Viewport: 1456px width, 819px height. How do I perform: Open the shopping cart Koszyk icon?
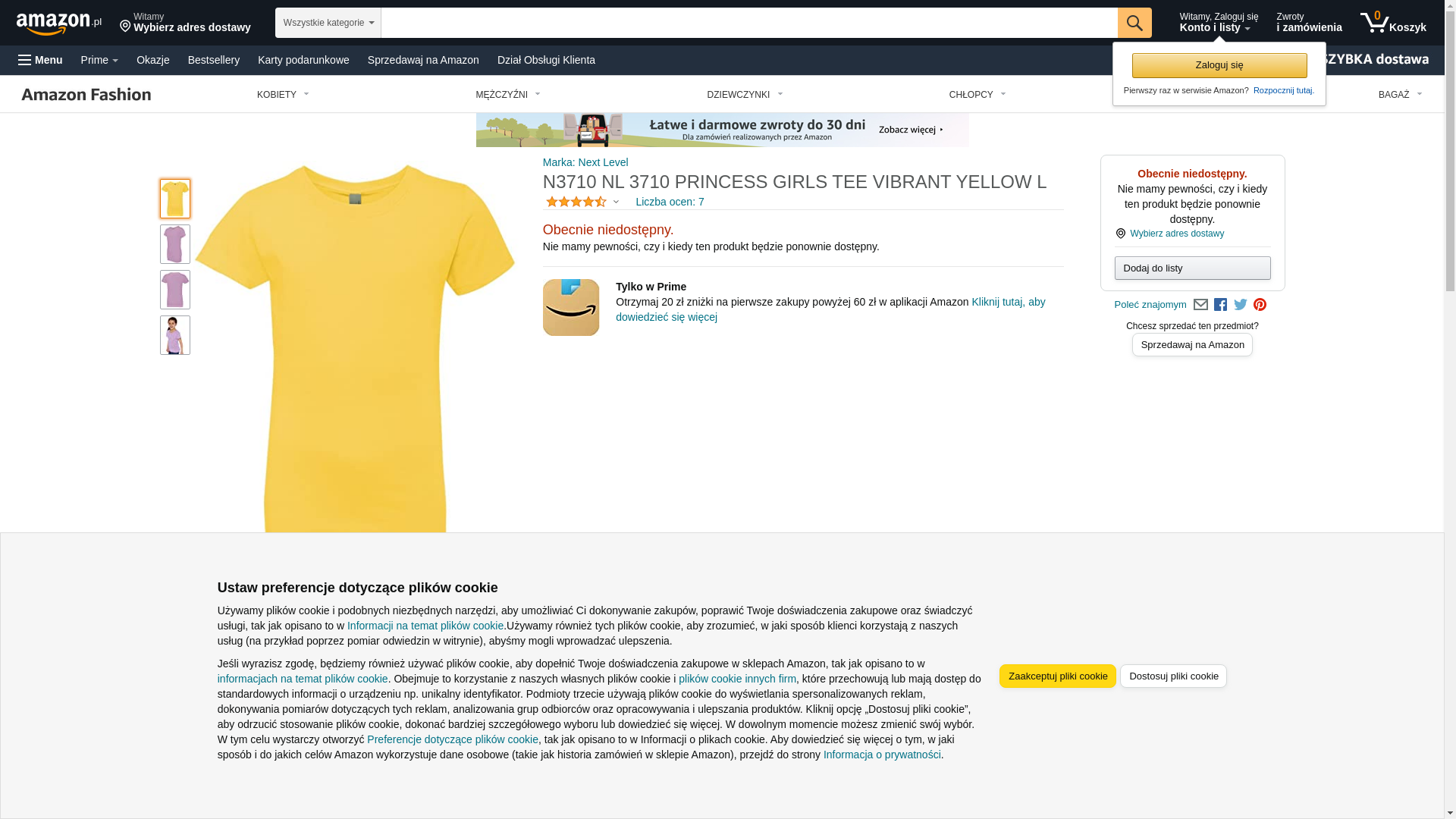tap(1392, 23)
